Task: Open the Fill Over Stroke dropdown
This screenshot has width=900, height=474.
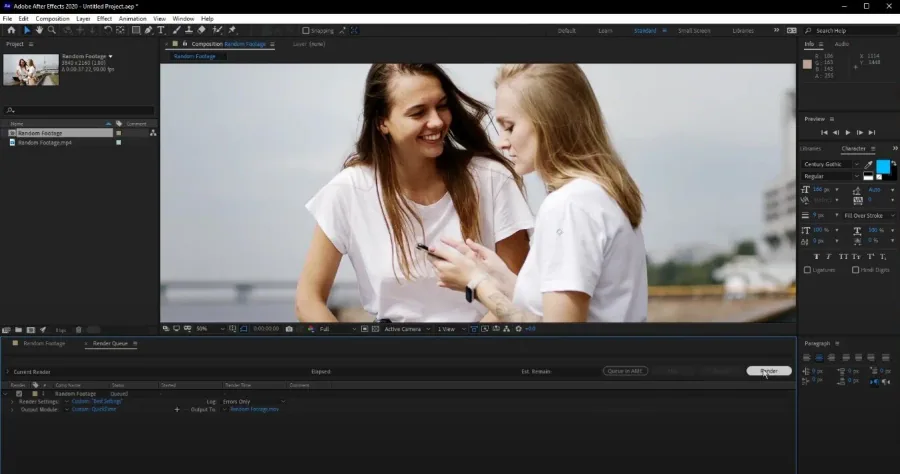Action: [x=869, y=216]
